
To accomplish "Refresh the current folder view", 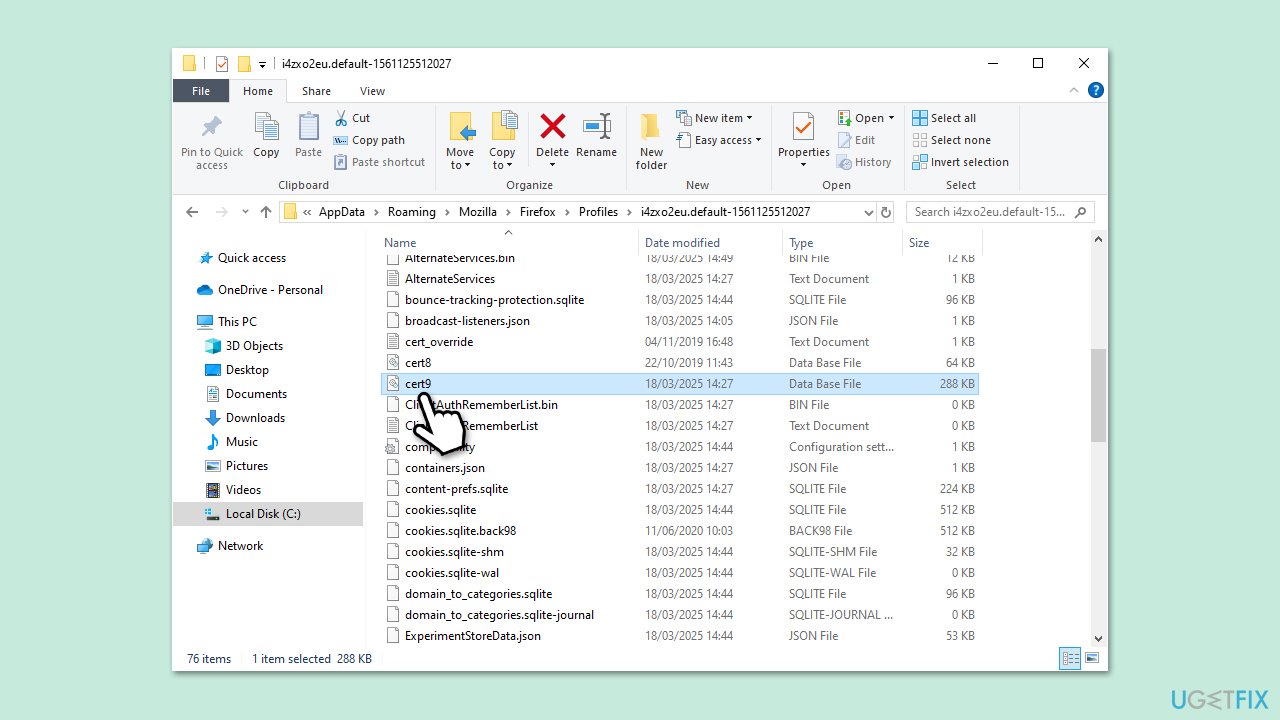I will click(886, 212).
